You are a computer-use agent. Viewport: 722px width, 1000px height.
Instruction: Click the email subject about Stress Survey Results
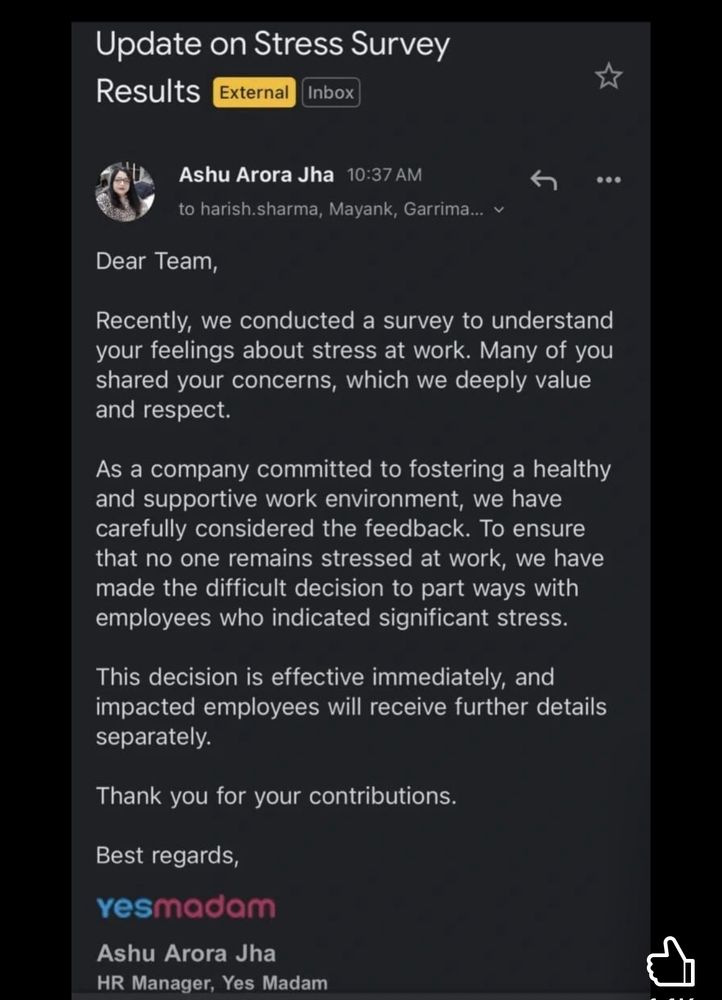272,67
